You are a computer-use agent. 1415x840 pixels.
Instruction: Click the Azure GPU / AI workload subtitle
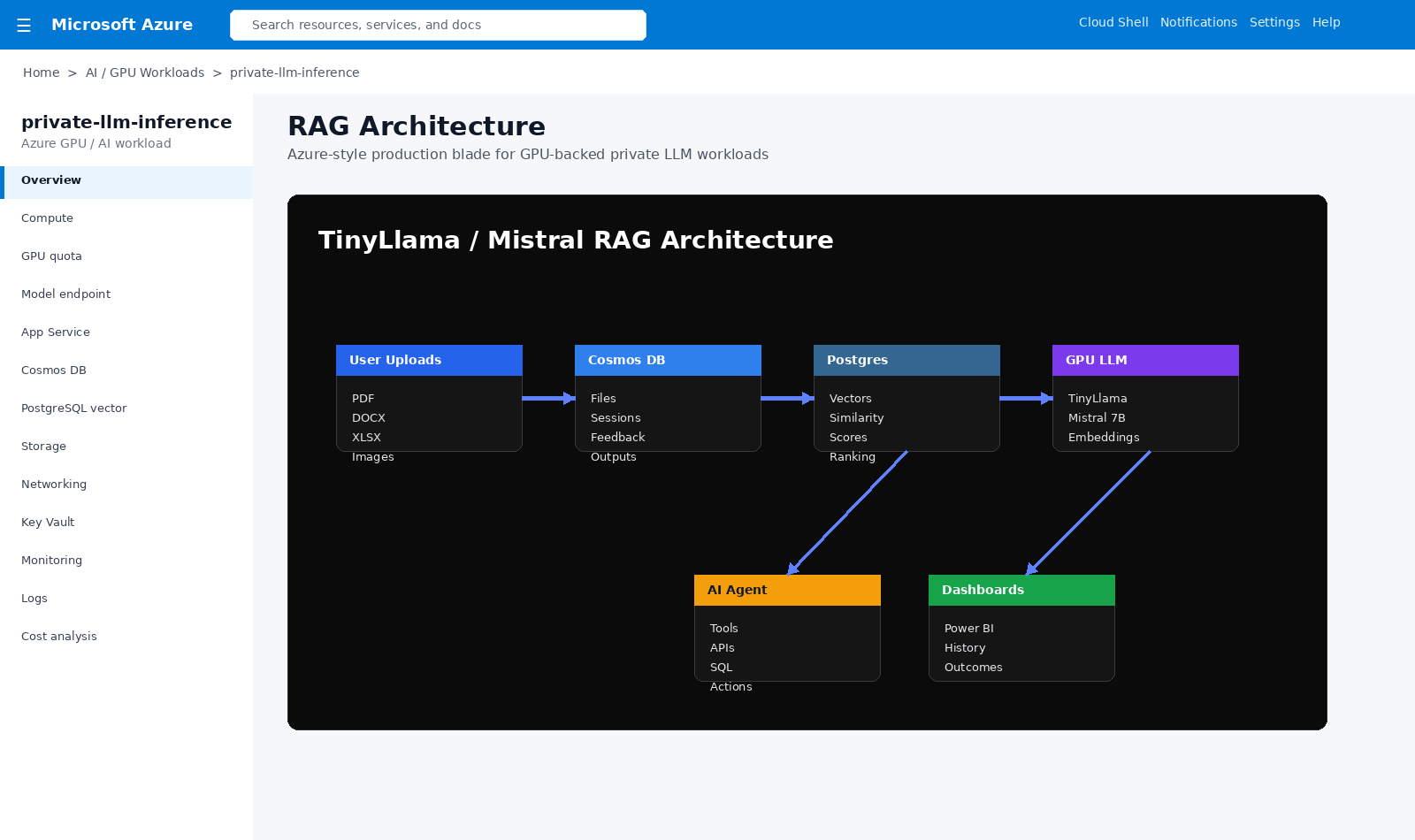point(96,143)
